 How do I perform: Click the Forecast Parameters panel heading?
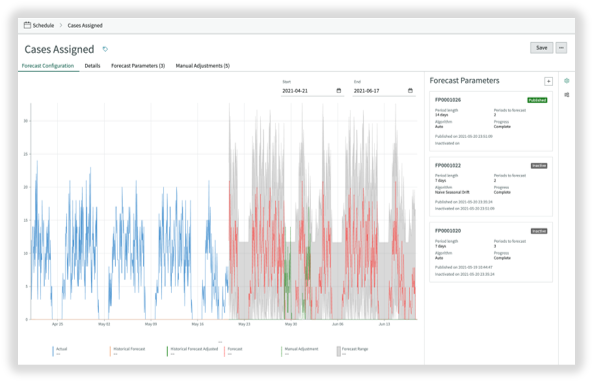(x=464, y=80)
